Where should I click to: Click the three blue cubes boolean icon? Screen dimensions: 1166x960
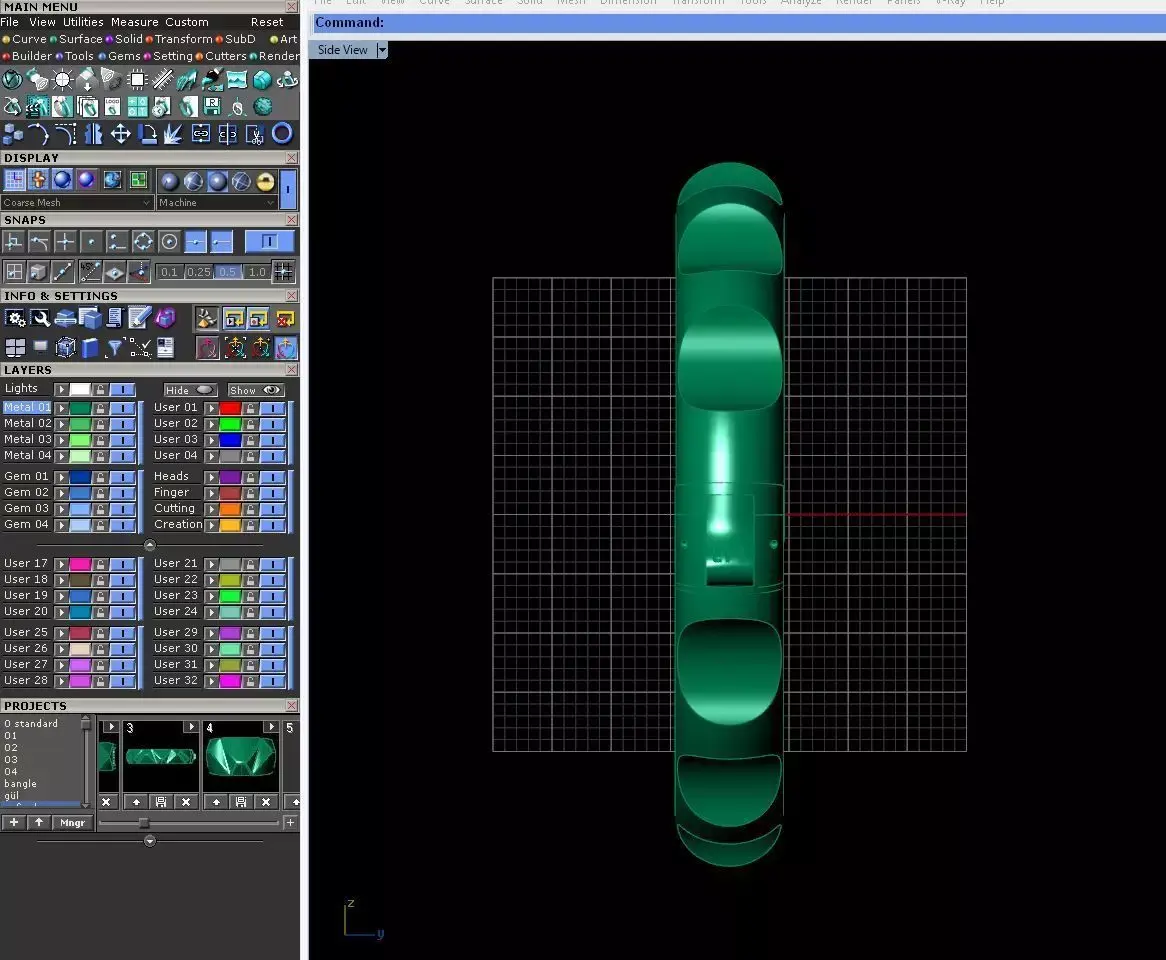(x=13, y=134)
